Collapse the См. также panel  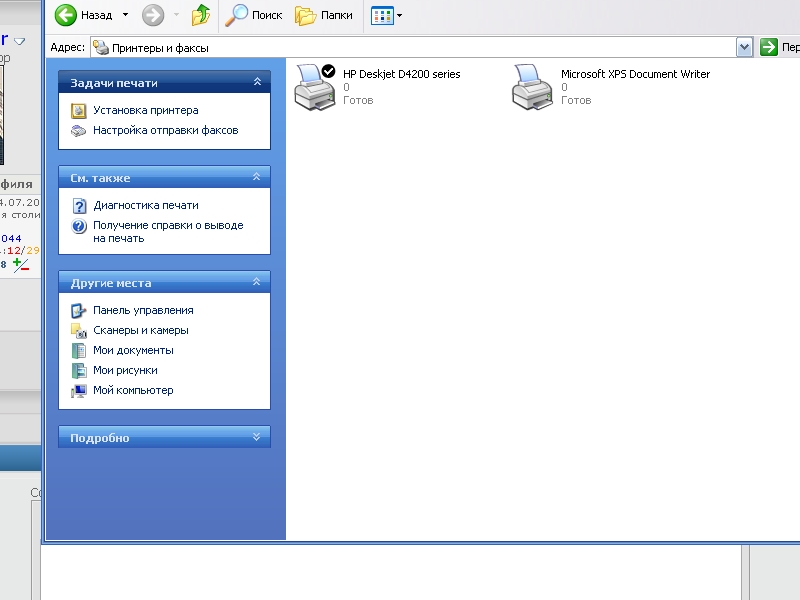pos(257,178)
